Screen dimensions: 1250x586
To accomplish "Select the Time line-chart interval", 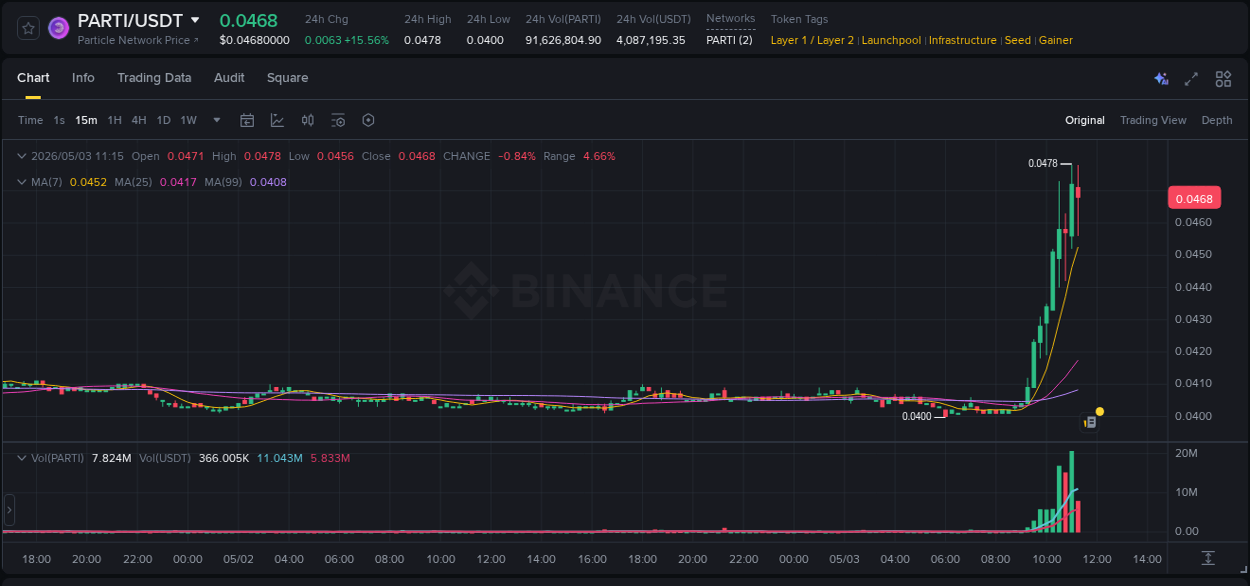I will click(x=30, y=120).
